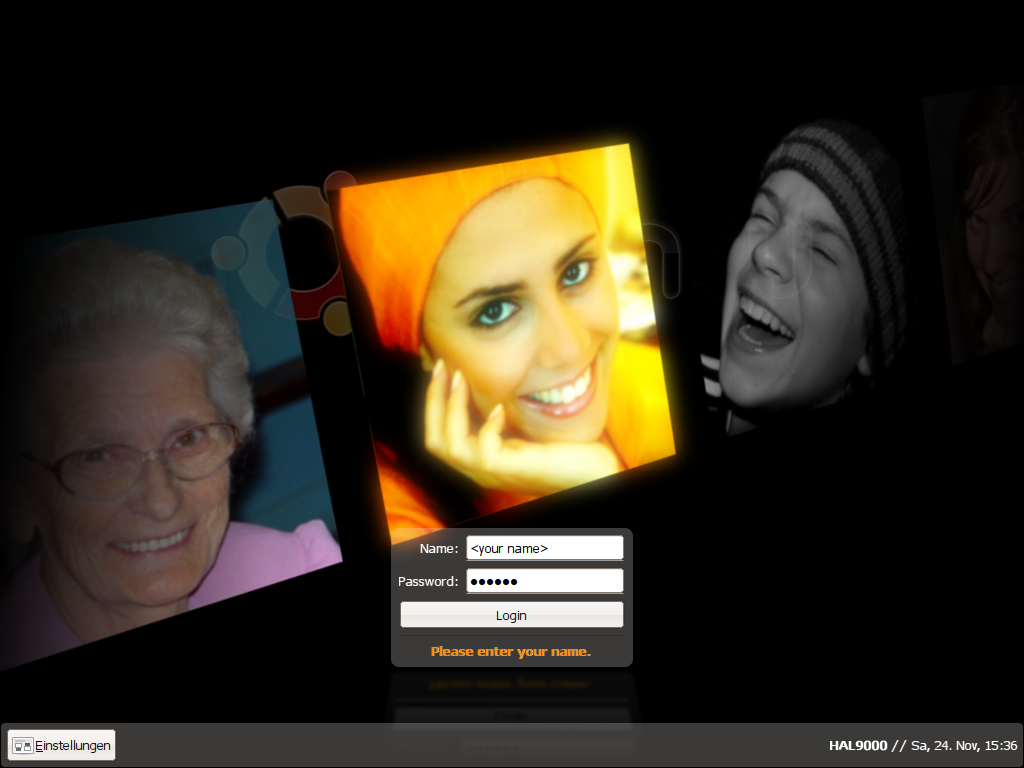The height and width of the screenshot is (768, 1024).
Task: Open the Einstellungen menu button
Action: [61, 745]
